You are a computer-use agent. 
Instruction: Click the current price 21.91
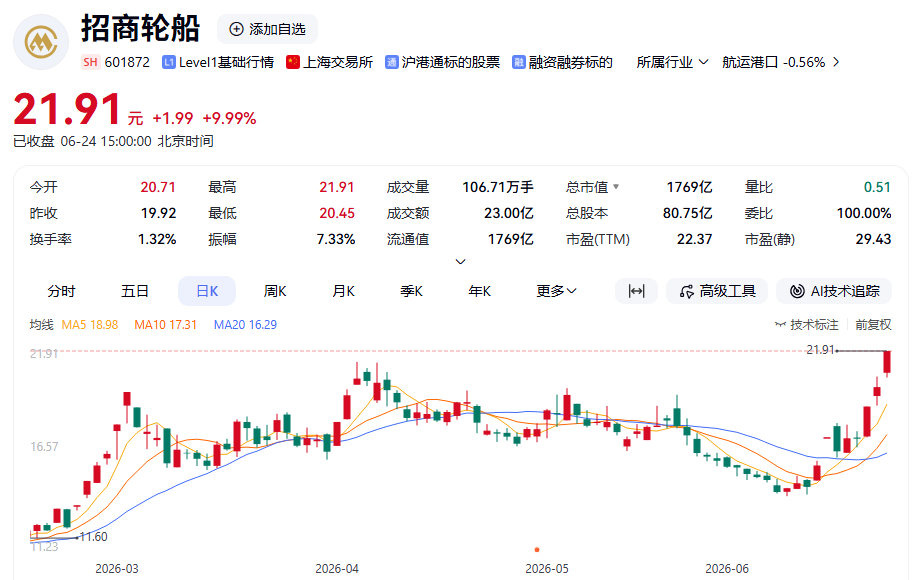pyautogui.click(x=67, y=110)
